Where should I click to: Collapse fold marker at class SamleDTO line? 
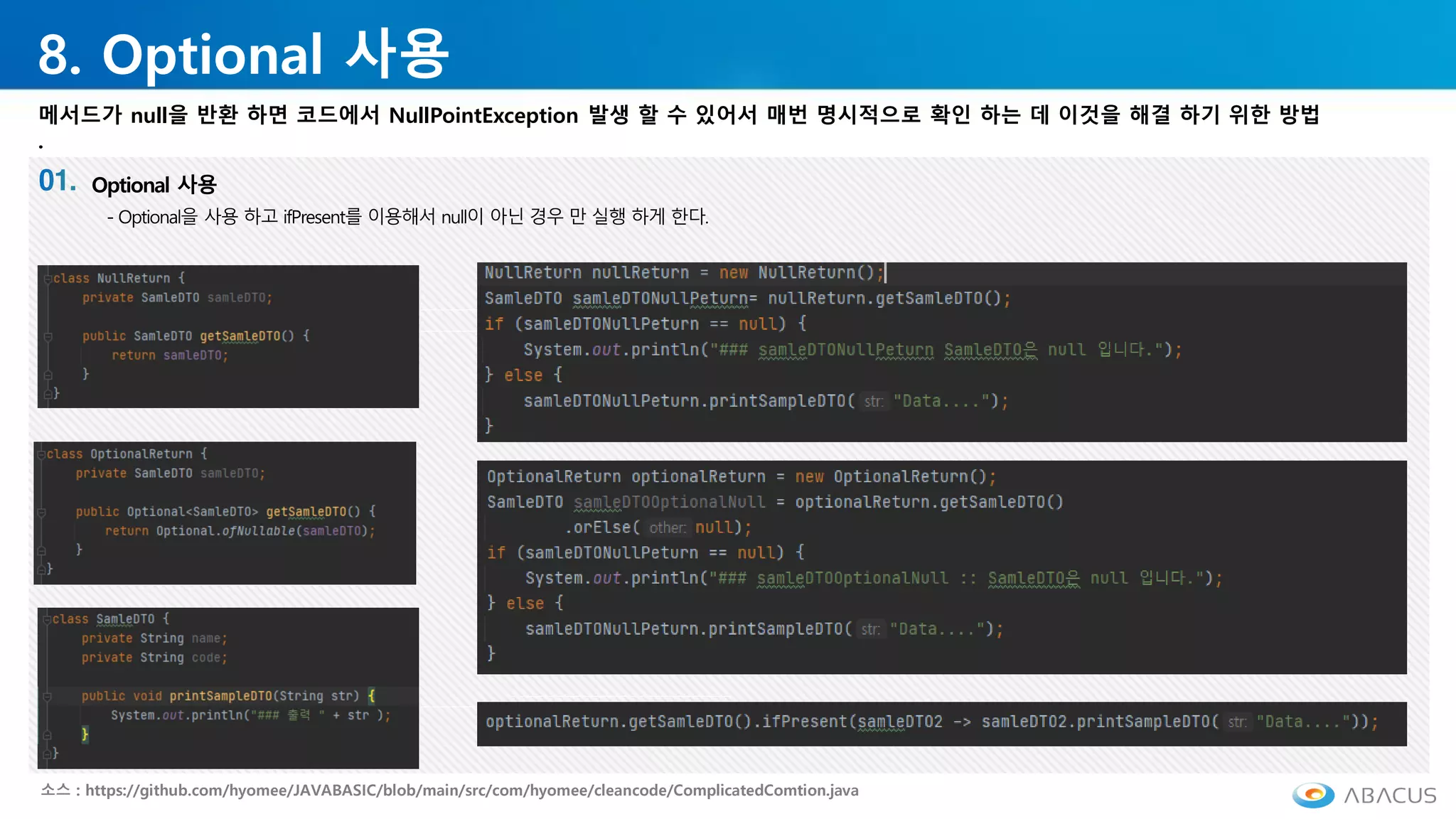pos(47,619)
